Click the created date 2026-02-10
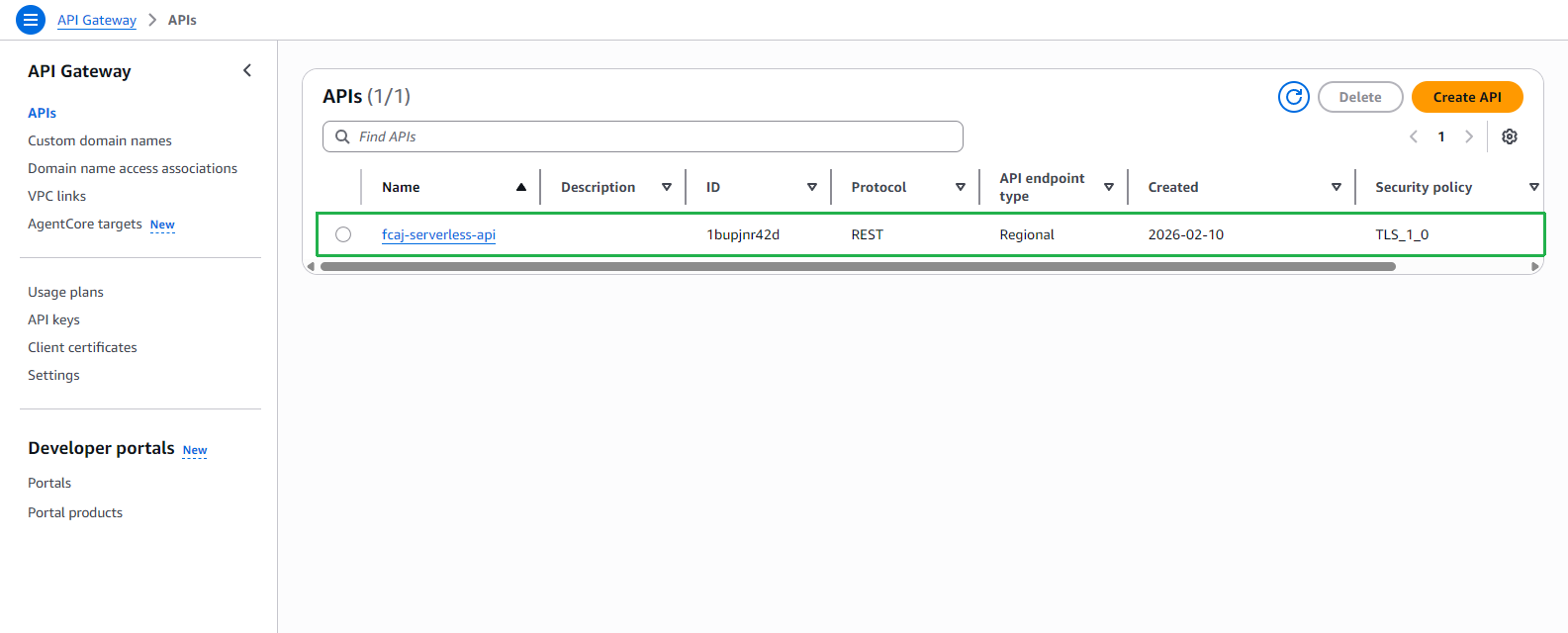1568x633 pixels. point(1186,234)
